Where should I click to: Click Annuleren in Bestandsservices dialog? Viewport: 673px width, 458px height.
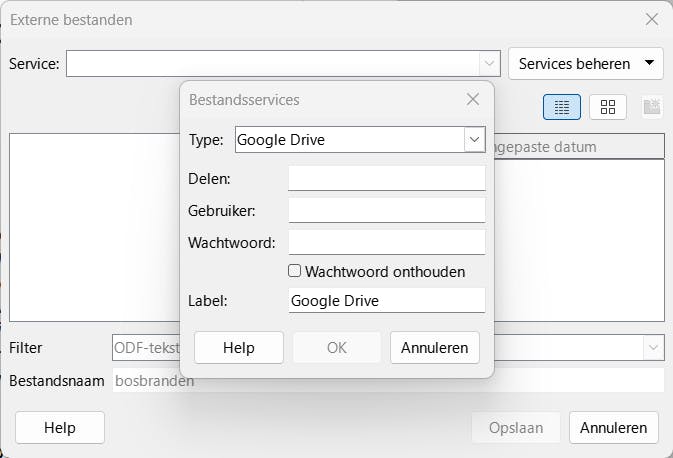click(435, 348)
